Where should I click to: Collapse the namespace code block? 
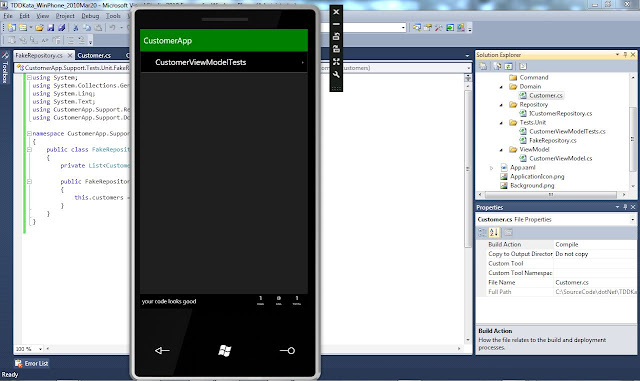point(29,134)
